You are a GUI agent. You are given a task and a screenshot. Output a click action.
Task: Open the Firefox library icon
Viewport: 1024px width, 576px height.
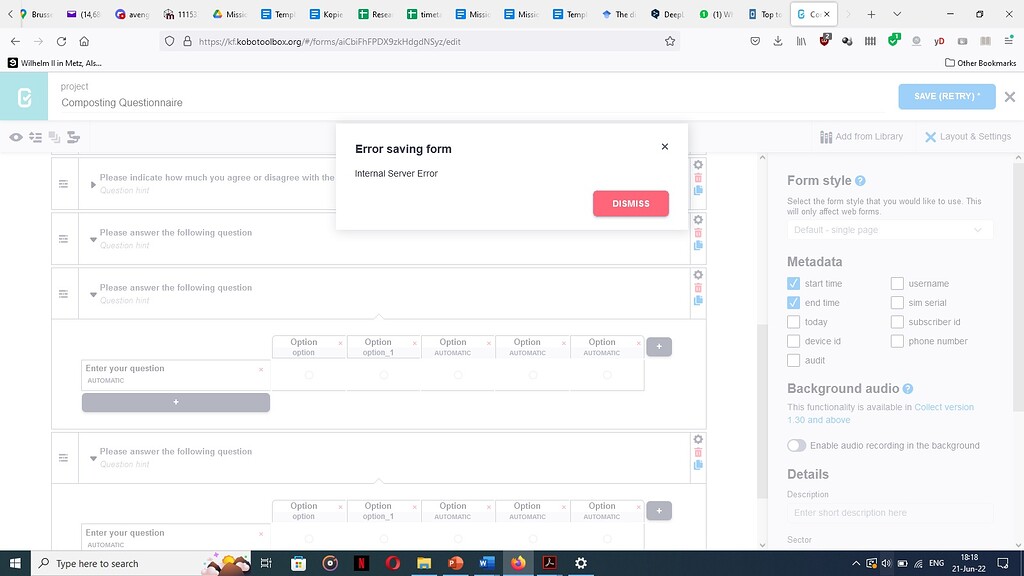[x=801, y=41]
